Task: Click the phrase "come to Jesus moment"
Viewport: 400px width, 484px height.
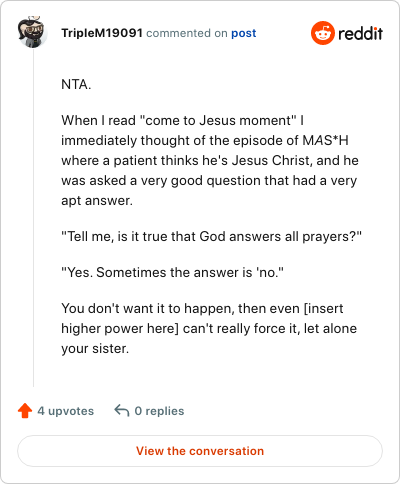Action: click(x=218, y=120)
